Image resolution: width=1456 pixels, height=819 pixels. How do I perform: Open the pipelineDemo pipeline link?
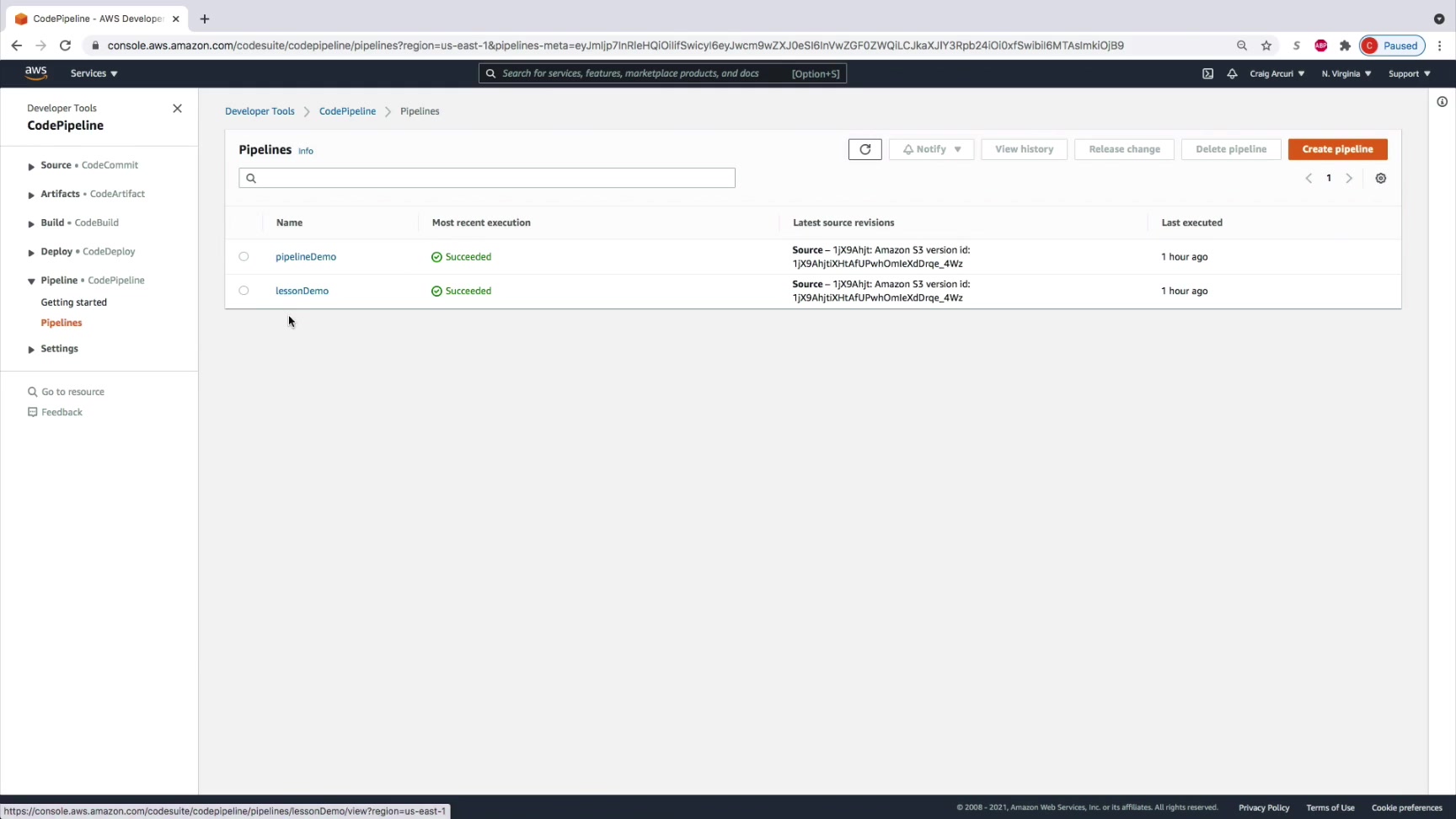tap(306, 257)
